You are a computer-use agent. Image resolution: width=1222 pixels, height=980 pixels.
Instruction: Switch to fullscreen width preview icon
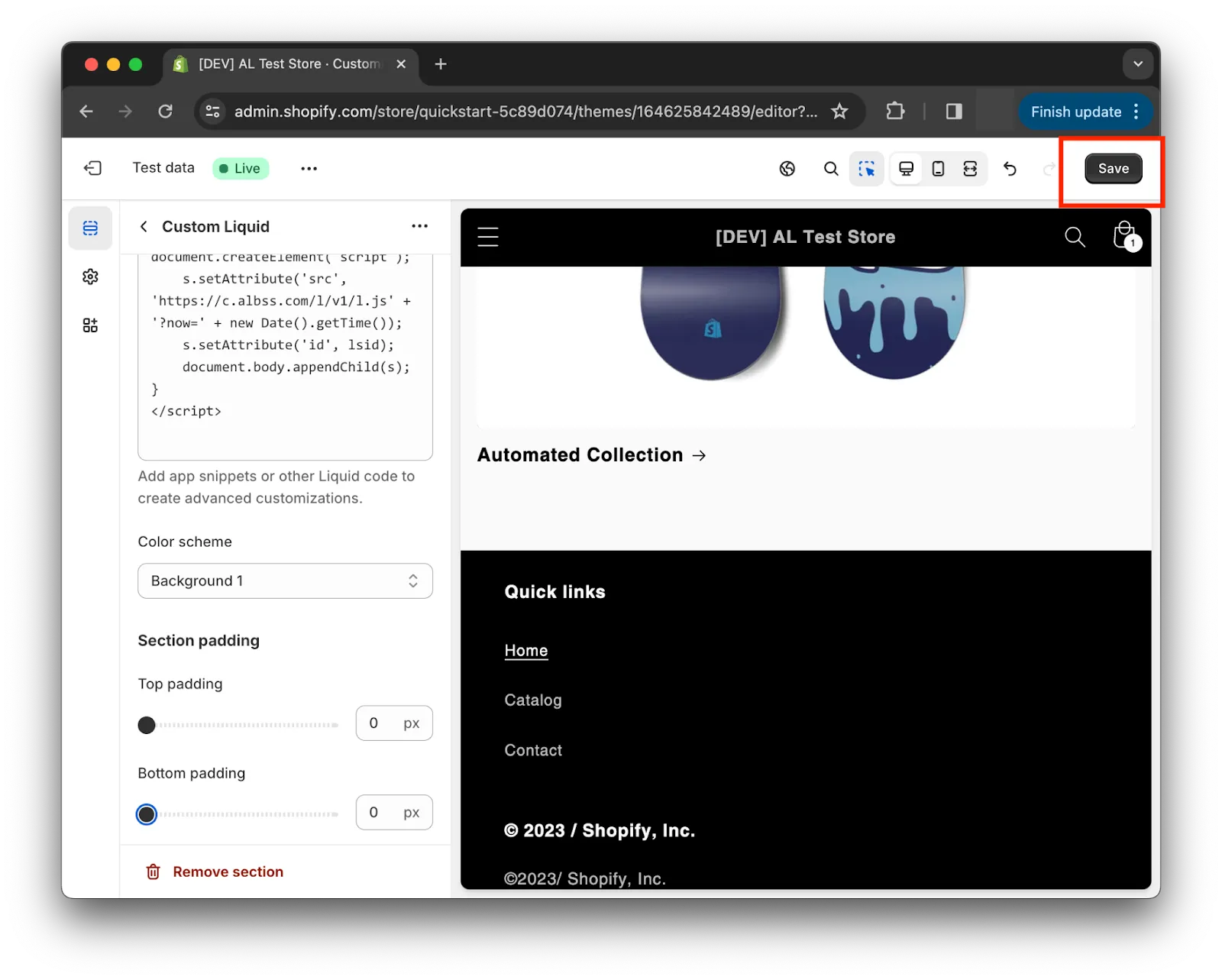(970, 169)
